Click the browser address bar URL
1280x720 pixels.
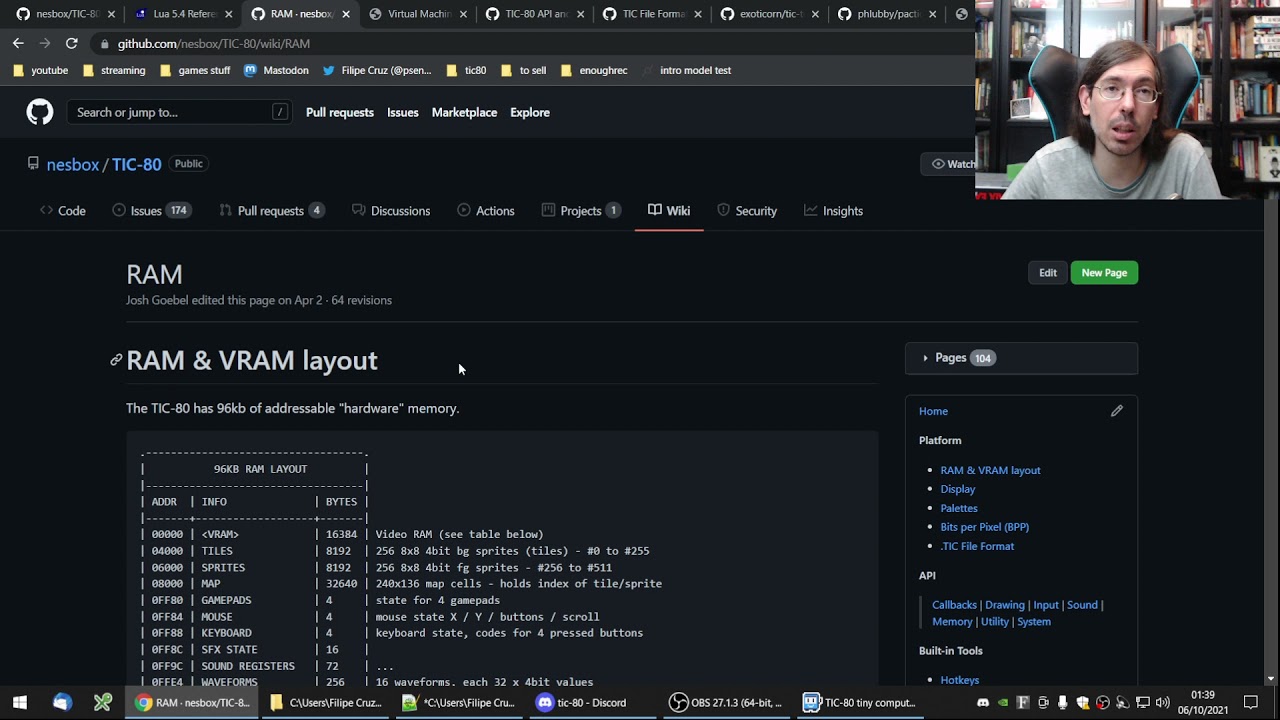(x=214, y=43)
